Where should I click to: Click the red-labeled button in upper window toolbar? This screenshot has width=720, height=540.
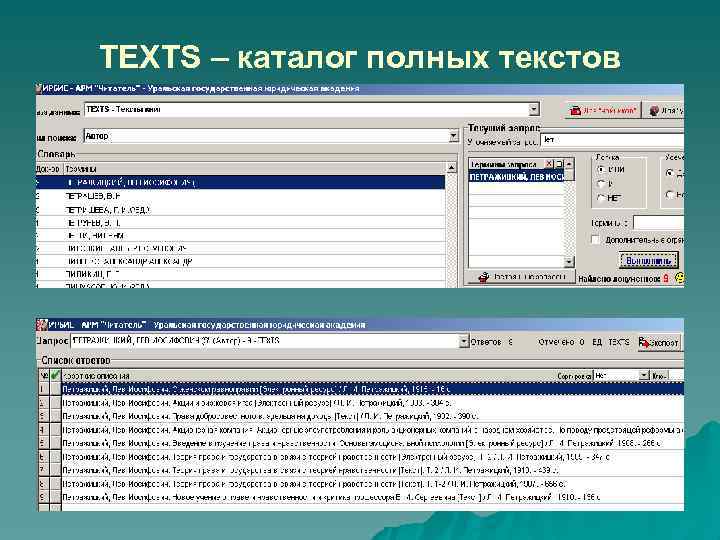(x=602, y=111)
